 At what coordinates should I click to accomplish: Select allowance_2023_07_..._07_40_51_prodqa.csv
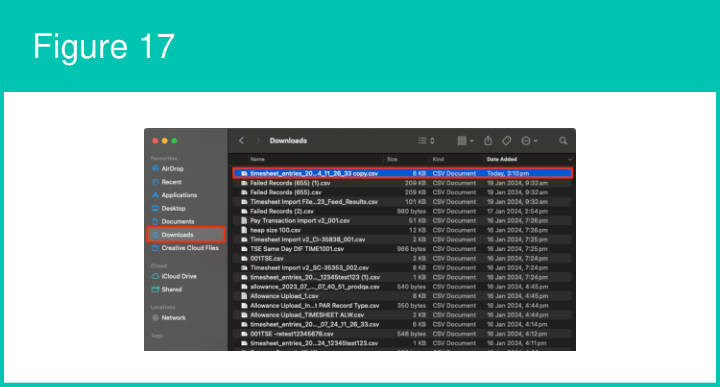coord(403,287)
